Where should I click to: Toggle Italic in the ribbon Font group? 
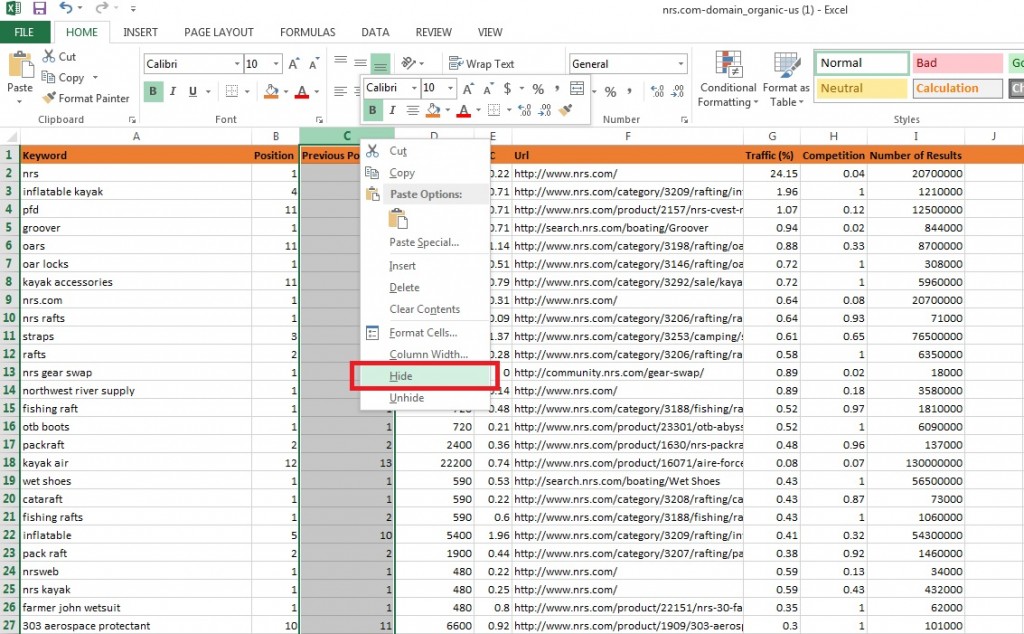[x=173, y=92]
